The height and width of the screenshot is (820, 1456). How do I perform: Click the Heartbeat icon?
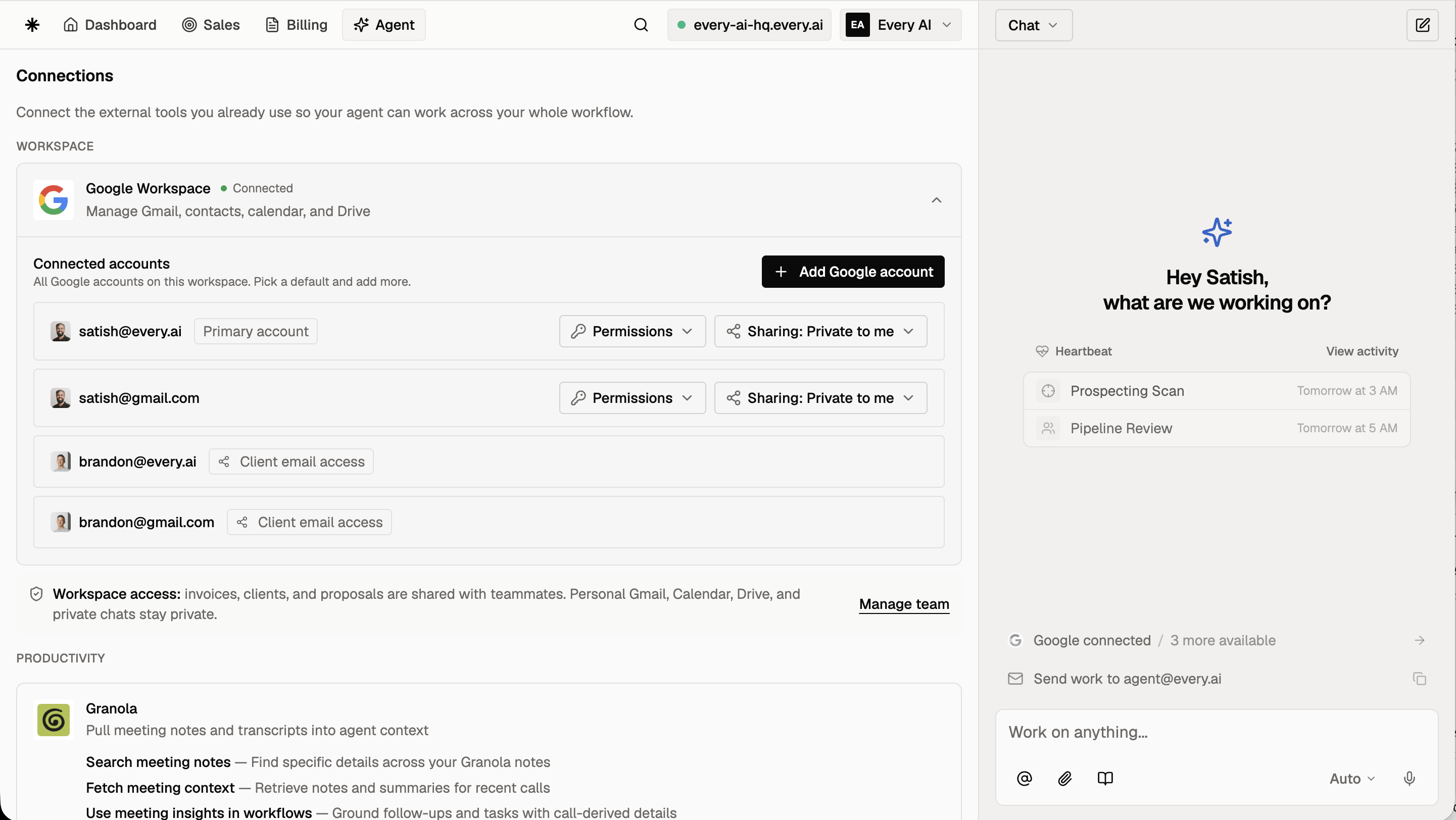pyautogui.click(x=1042, y=351)
